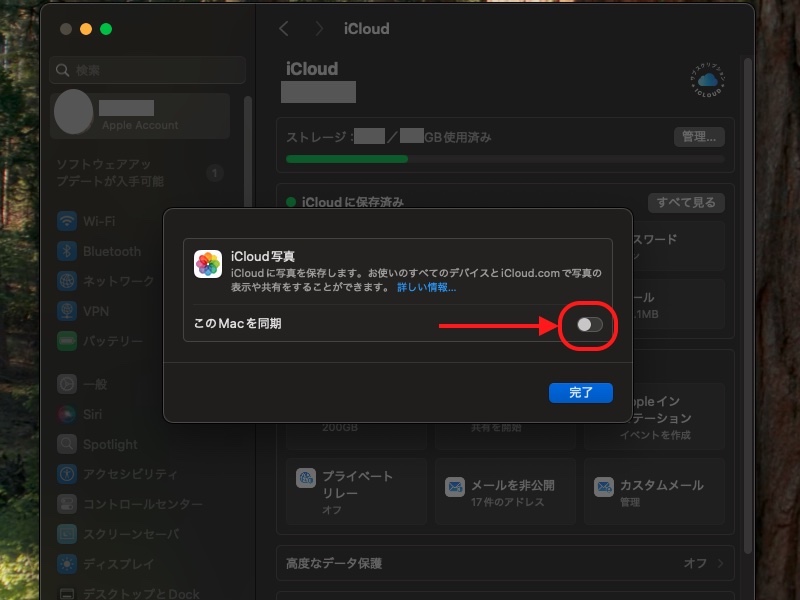Image resolution: width=800 pixels, height=600 pixels.
Task: Enable the このMacを同期 toggle
Action: pos(590,325)
